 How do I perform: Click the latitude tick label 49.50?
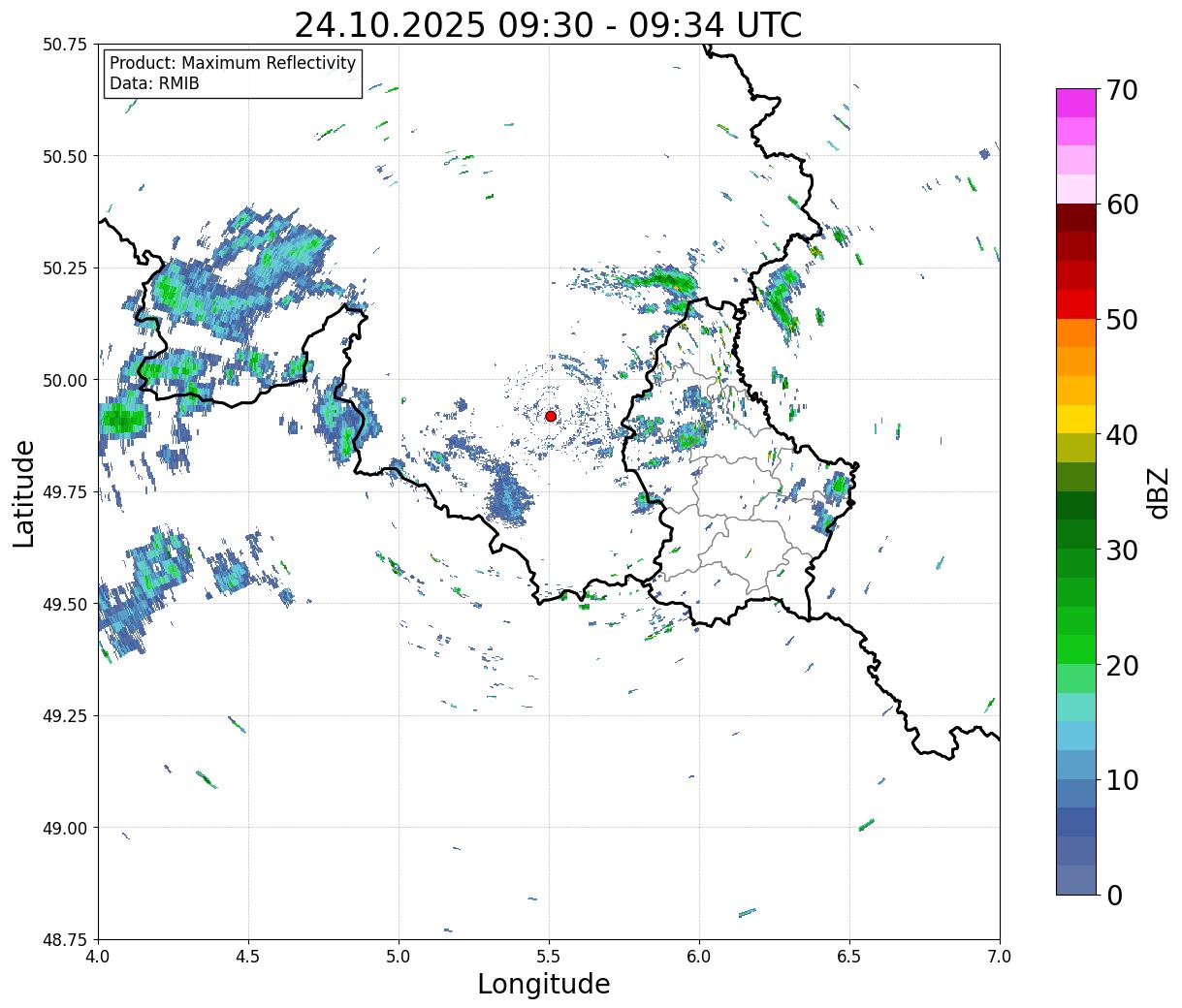[x=65, y=604]
